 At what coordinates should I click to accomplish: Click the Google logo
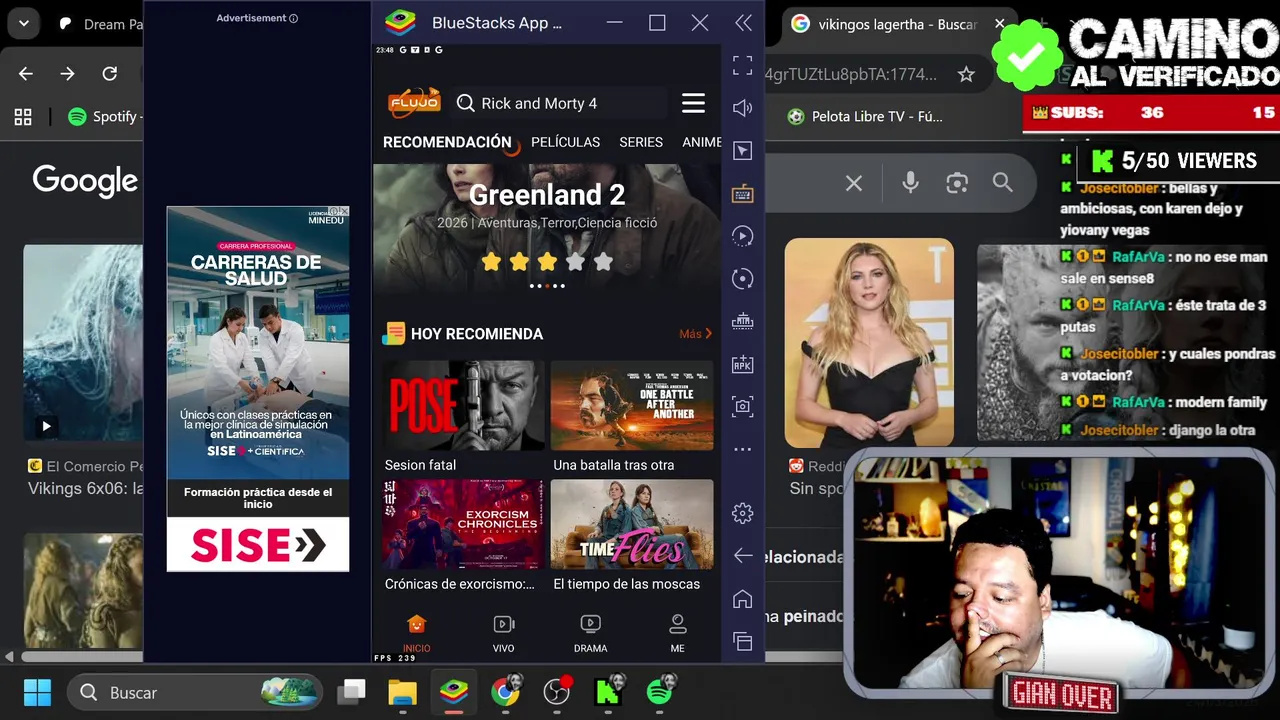tap(85, 182)
